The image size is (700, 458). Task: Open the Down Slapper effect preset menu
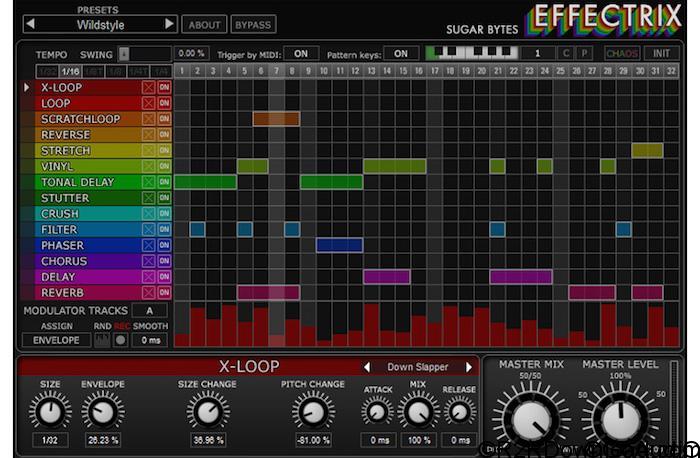[x=418, y=367]
